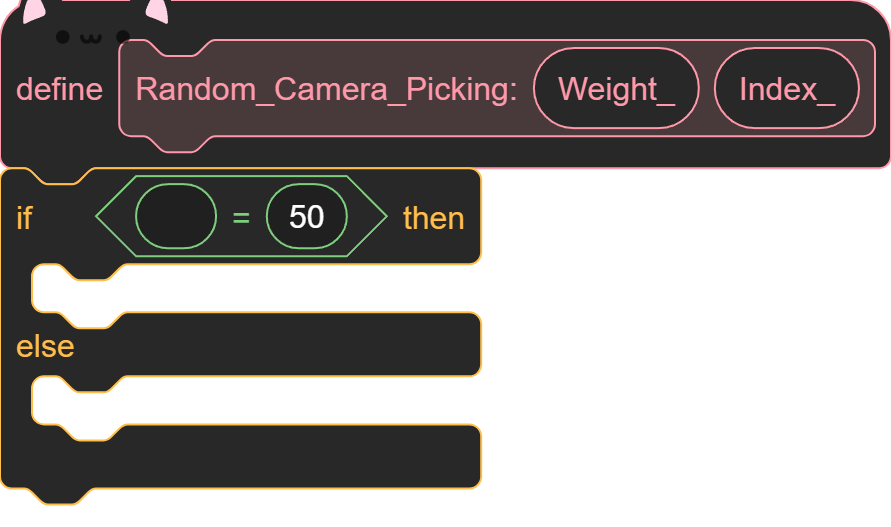The height and width of the screenshot is (527, 891).
Task: Click the "if" keyword on the control block
Action: pos(24,218)
